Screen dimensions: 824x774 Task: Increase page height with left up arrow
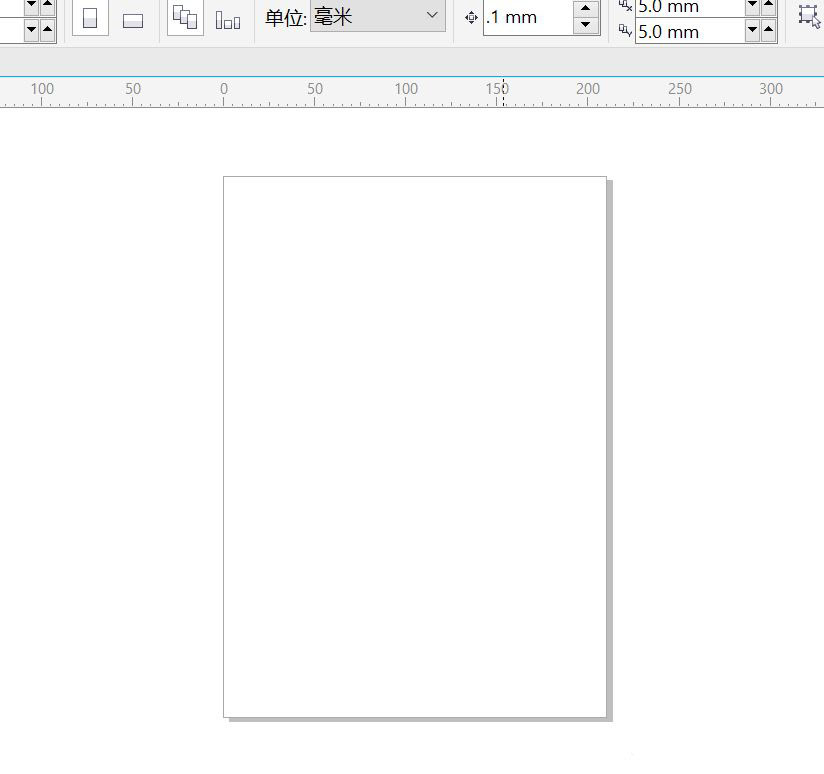click(x=47, y=29)
